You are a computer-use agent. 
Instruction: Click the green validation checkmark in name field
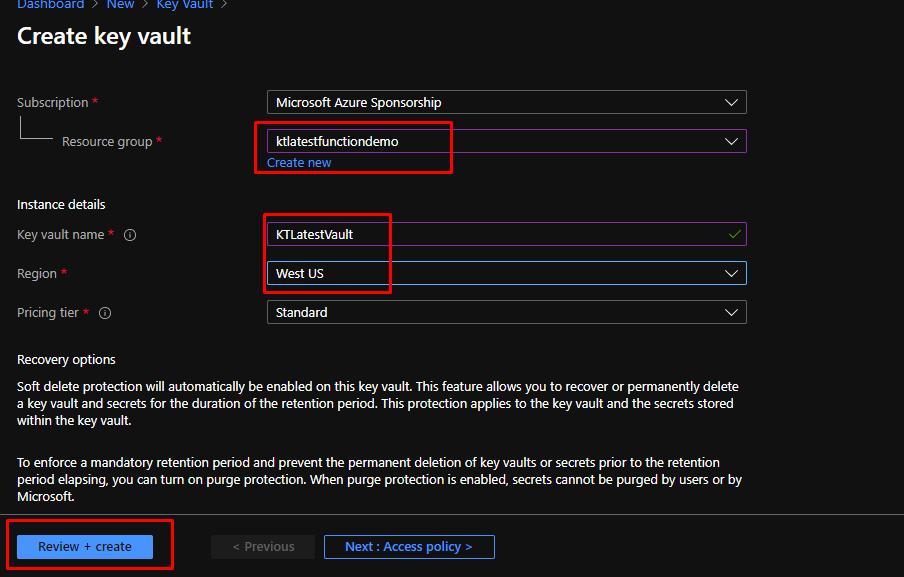(734, 234)
